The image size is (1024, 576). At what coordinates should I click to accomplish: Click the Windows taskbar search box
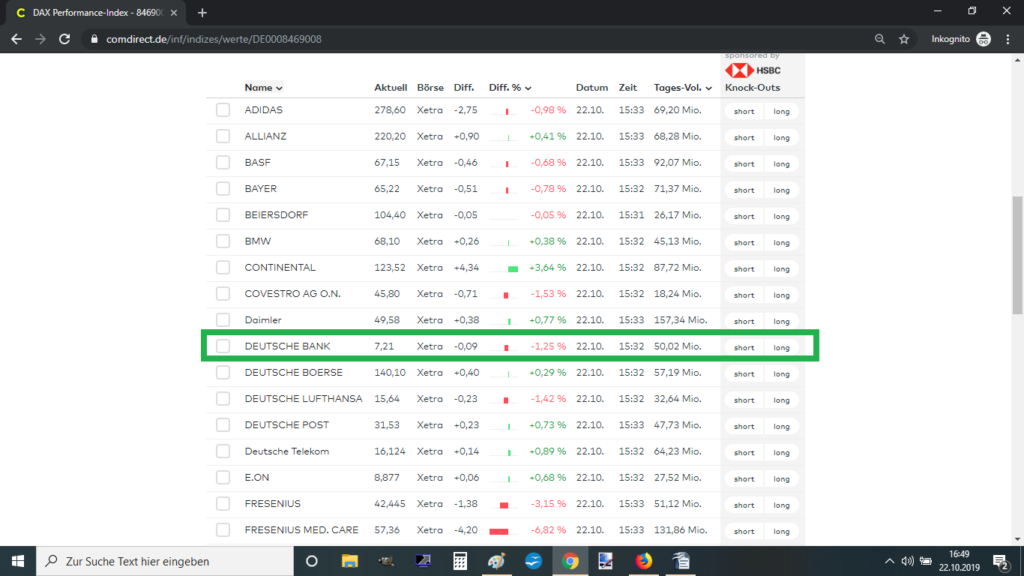[165, 561]
